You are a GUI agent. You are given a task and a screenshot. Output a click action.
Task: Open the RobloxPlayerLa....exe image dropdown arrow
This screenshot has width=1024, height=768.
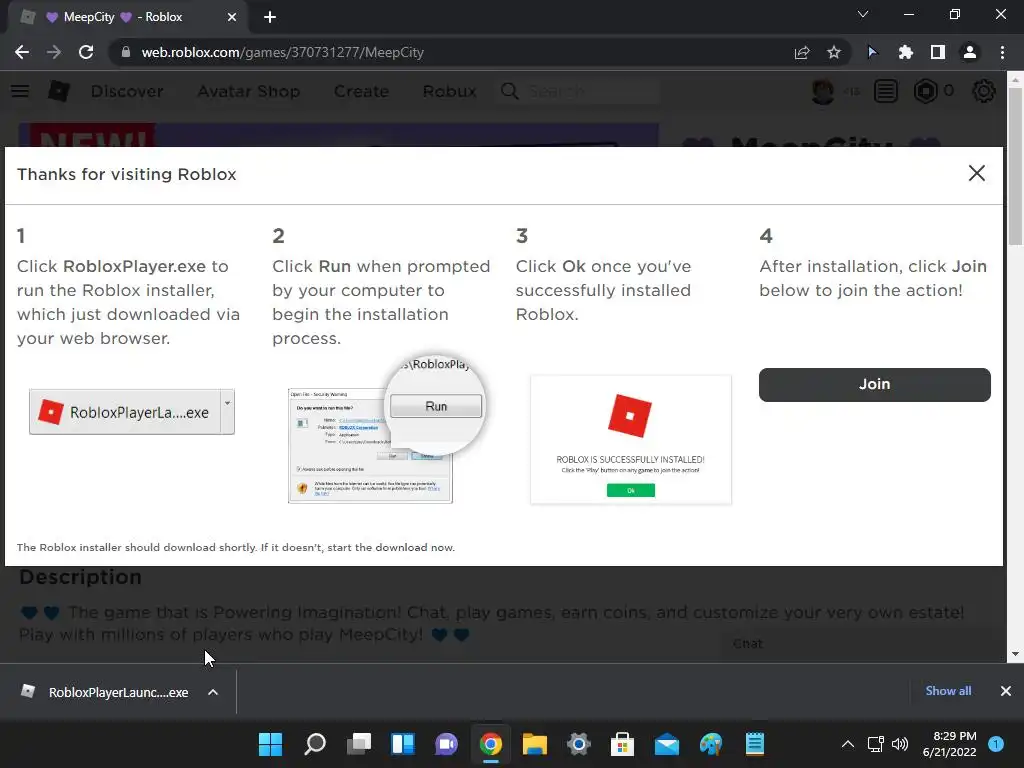[227, 411]
